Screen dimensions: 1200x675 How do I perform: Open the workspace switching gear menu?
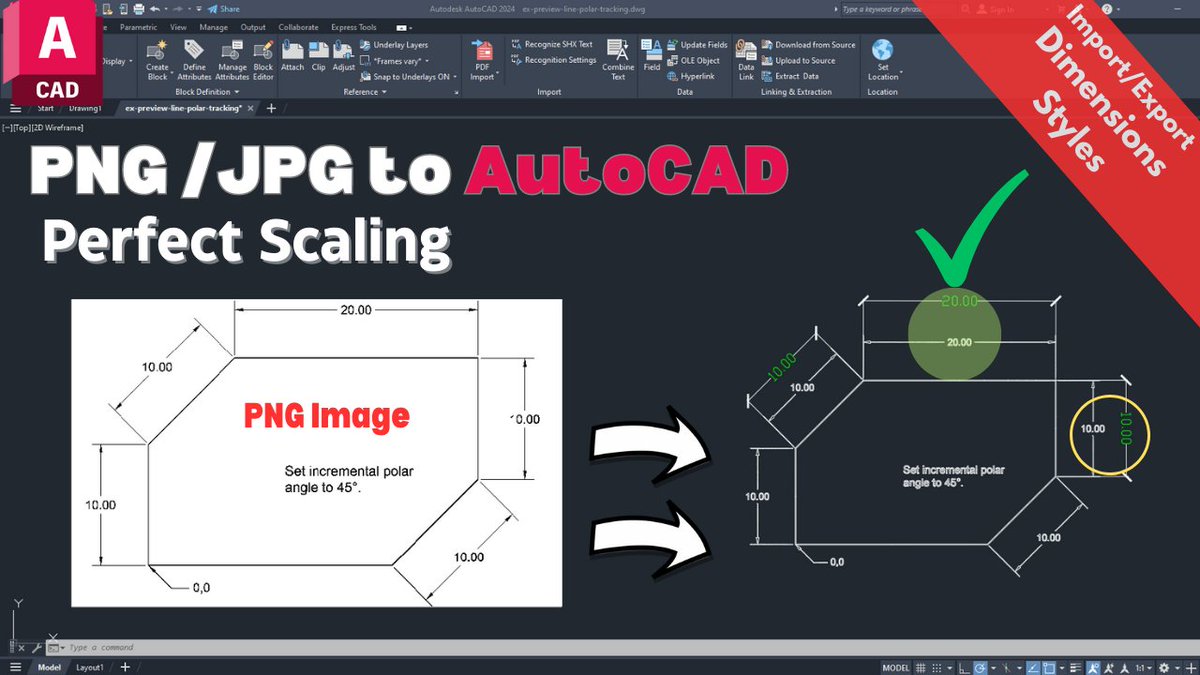[1164, 667]
